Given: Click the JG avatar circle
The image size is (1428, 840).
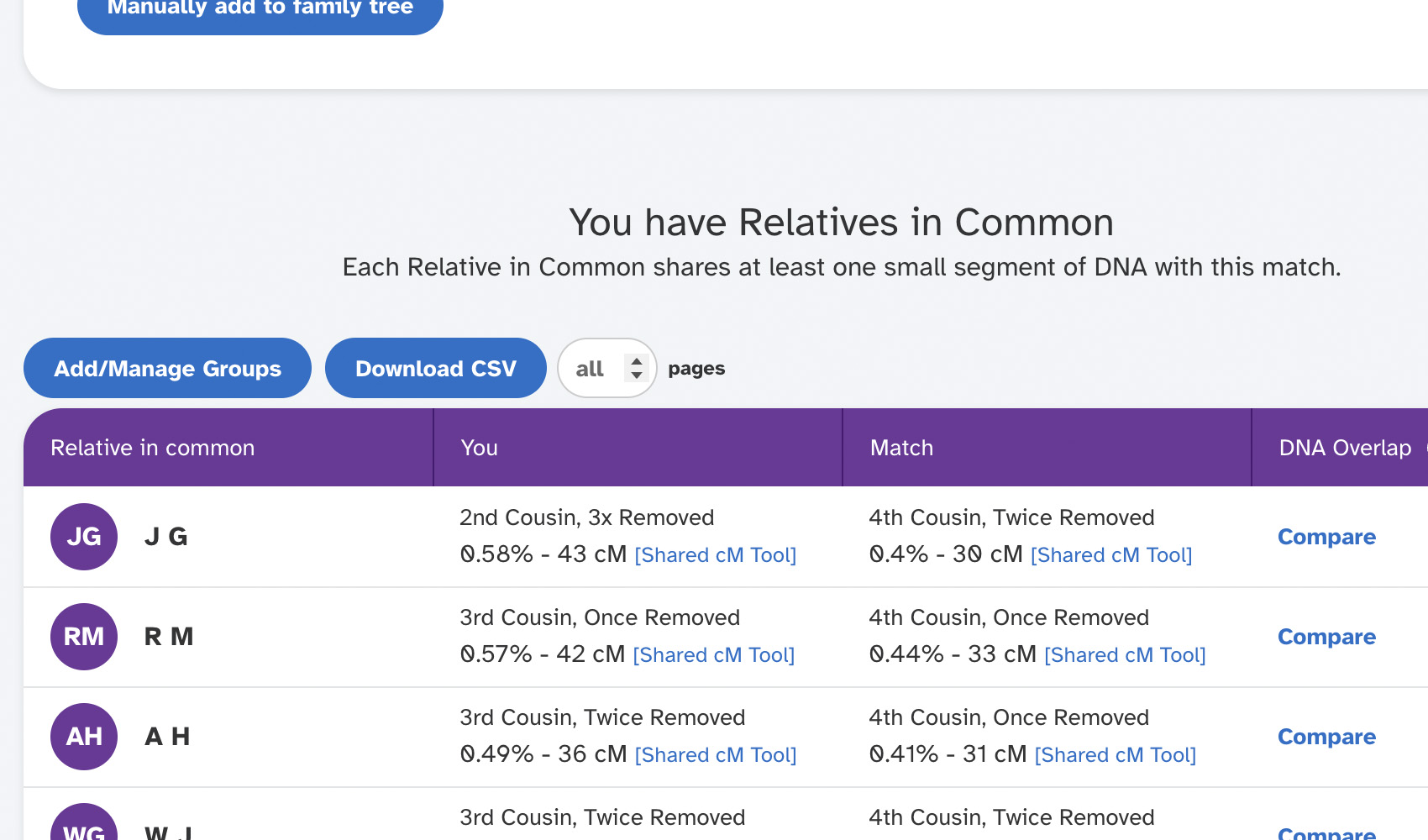Looking at the screenshot, I should 84,537.
